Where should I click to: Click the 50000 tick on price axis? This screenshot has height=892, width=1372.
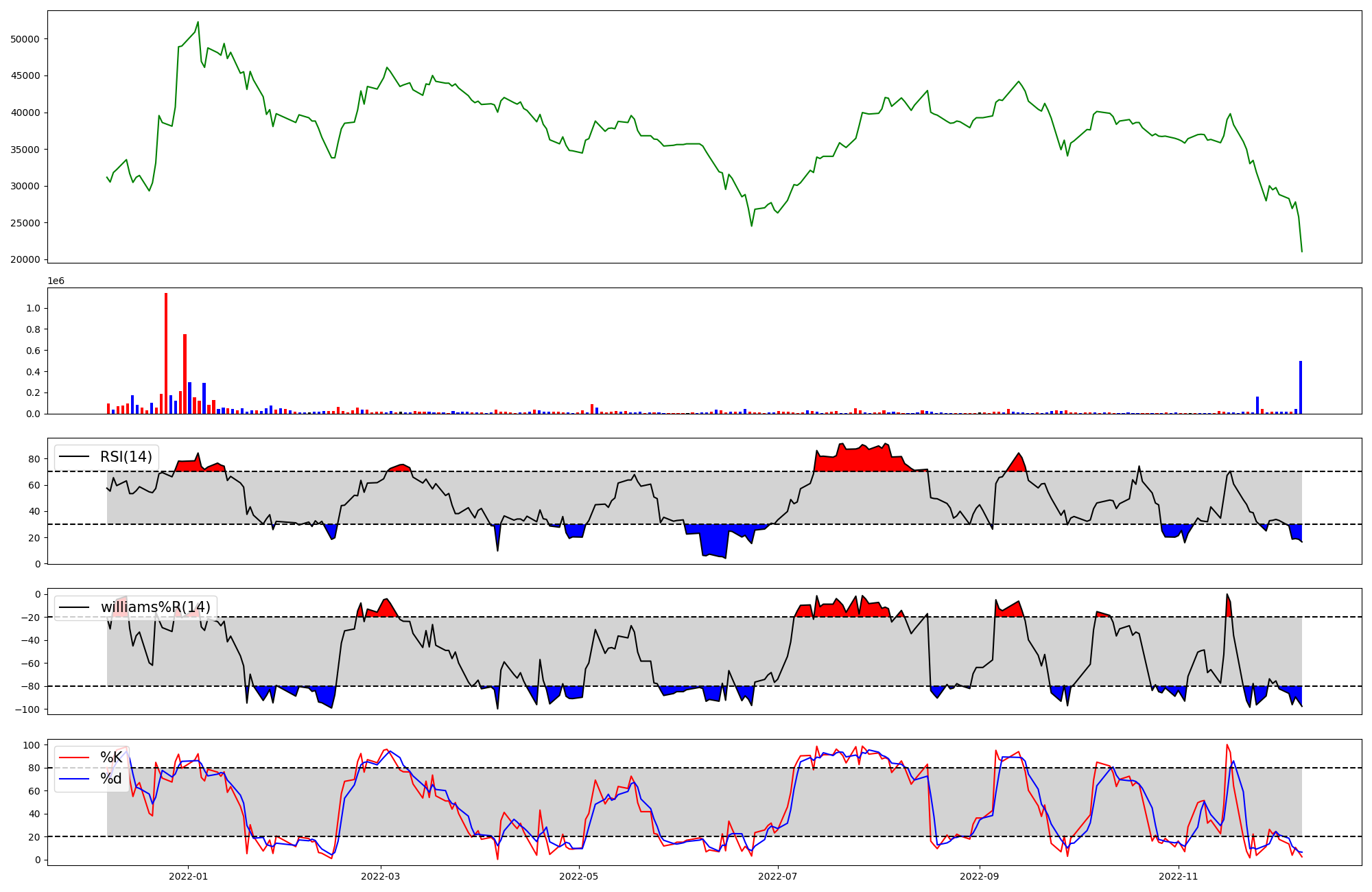[25, 39]
